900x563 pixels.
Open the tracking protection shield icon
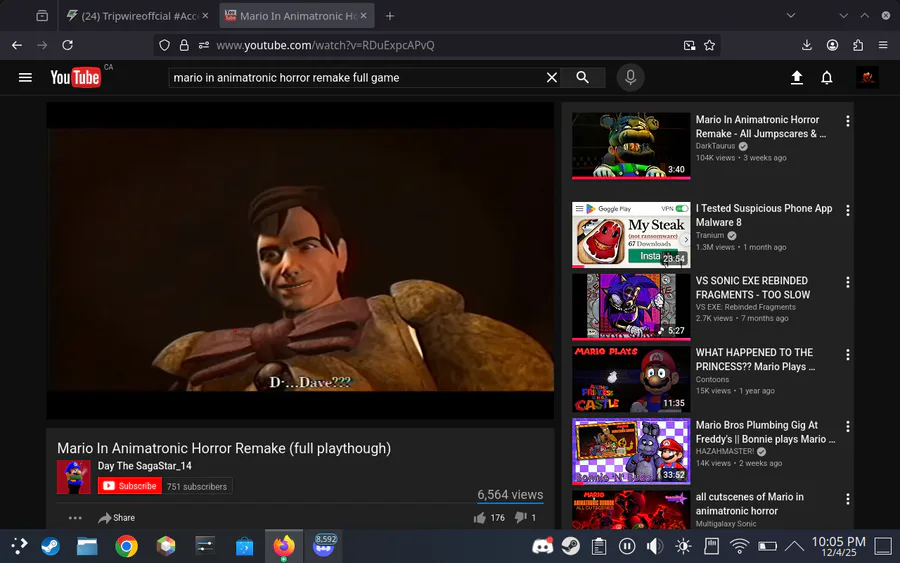point(165,45)
